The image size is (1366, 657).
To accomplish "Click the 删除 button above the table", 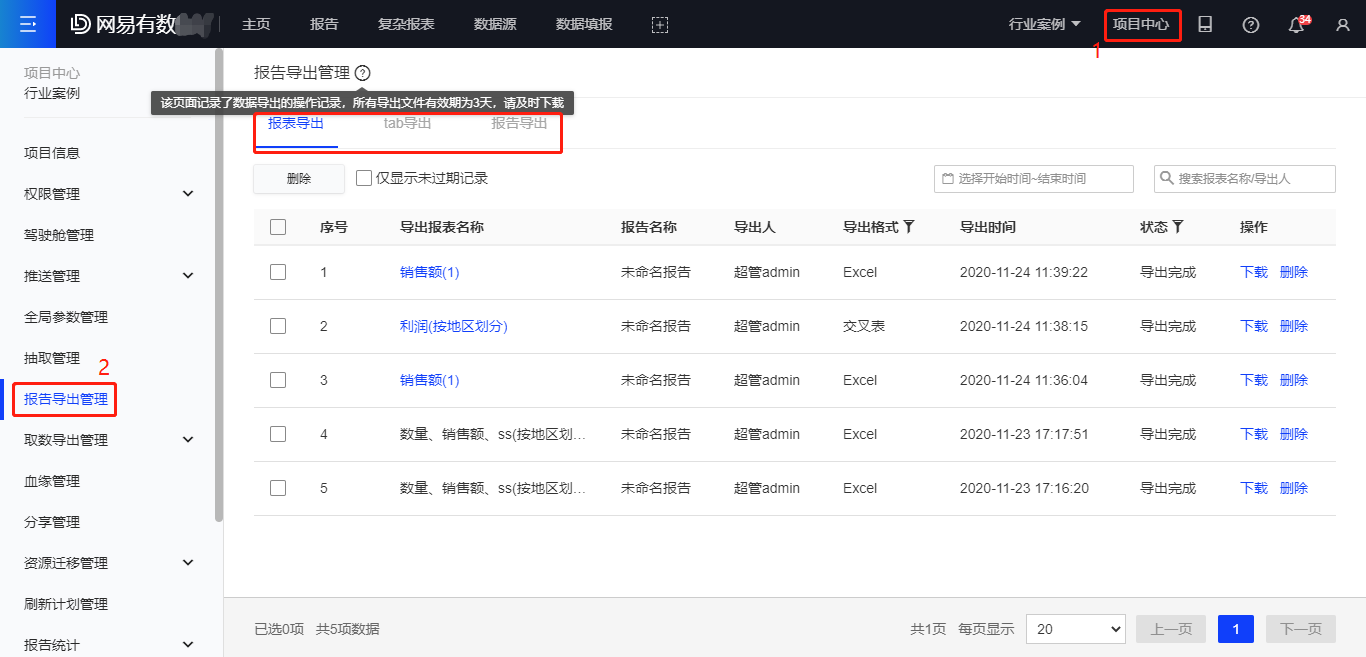I will [299, 178].
